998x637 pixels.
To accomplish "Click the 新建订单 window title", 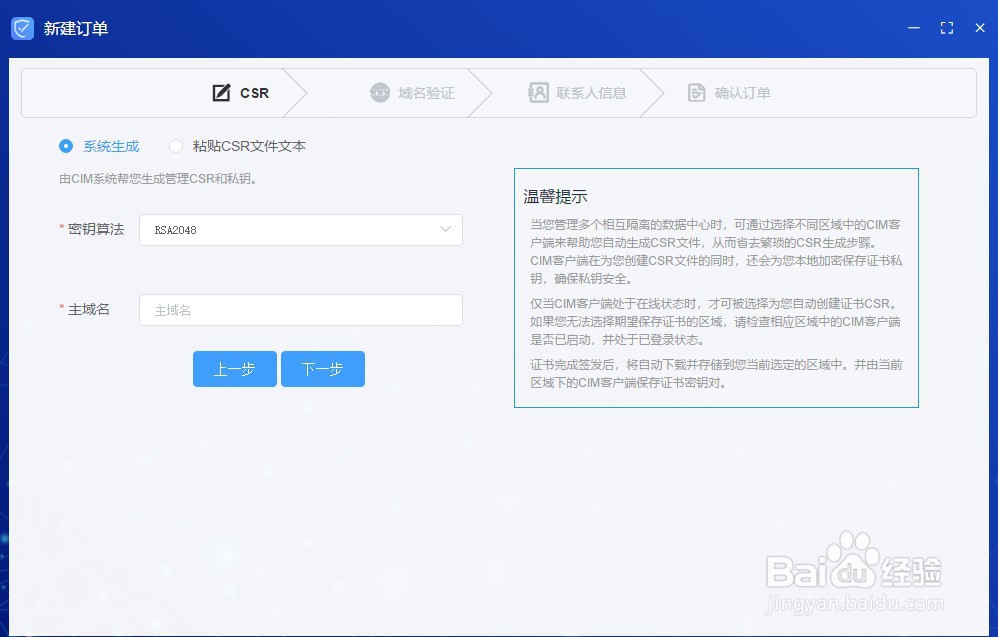I will [76, 29].
